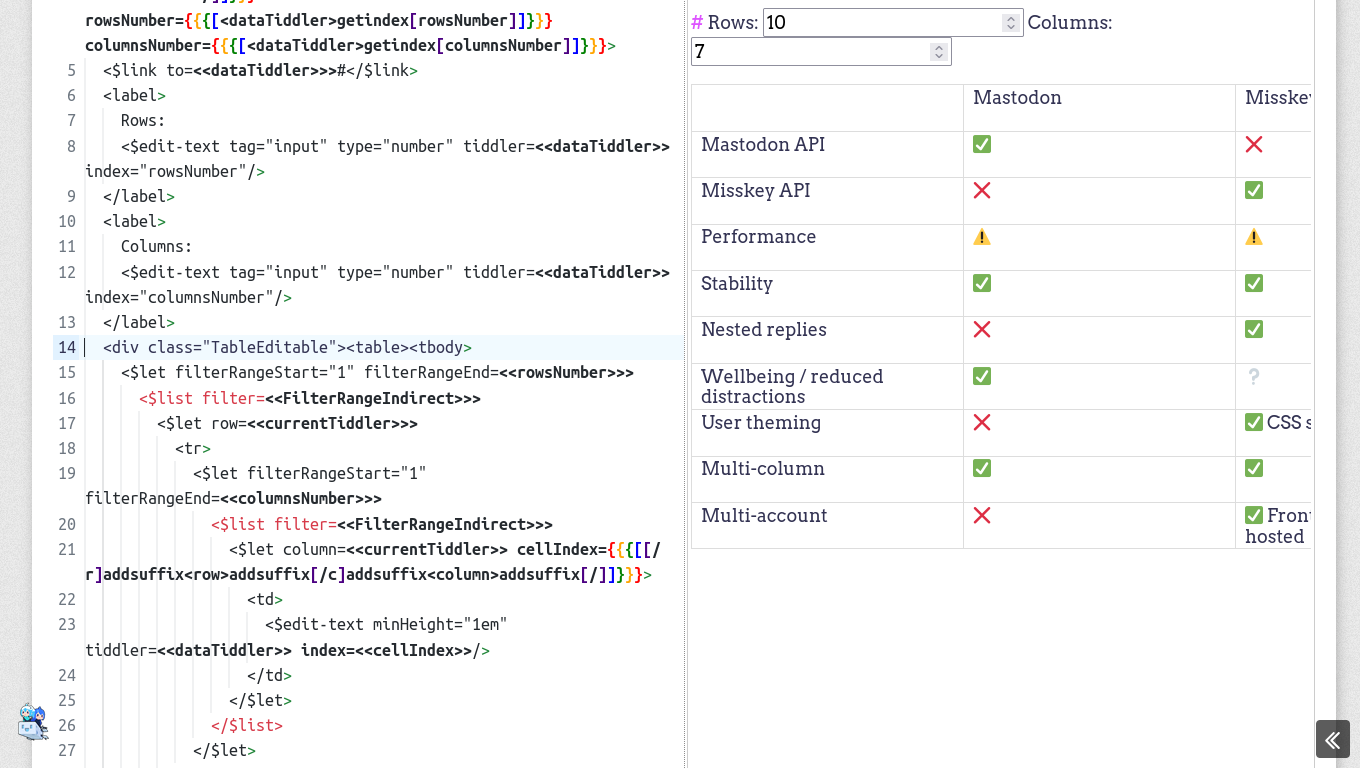This screenshot has width=1360, height=768.
Task: Place cursor on the </td> tag in line 24
Action: click(269, 675)
